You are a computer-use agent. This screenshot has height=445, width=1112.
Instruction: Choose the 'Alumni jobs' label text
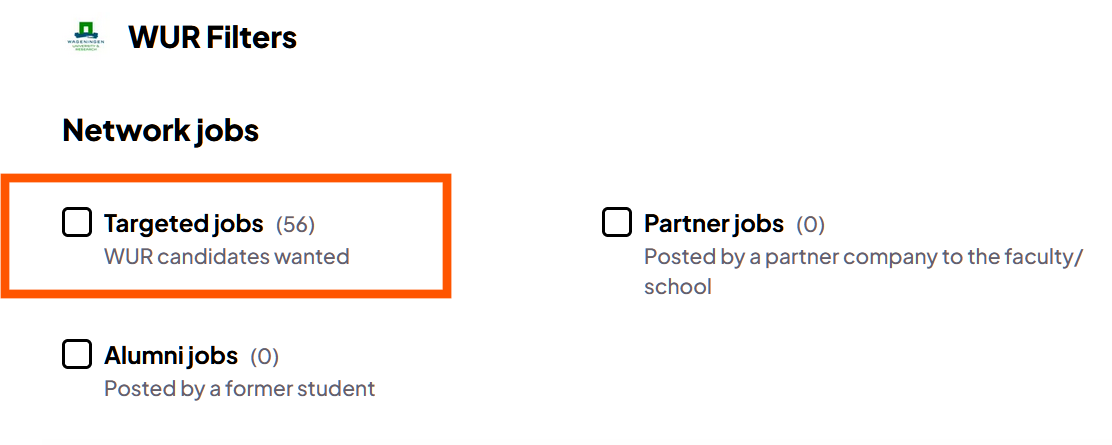point(171,355)
